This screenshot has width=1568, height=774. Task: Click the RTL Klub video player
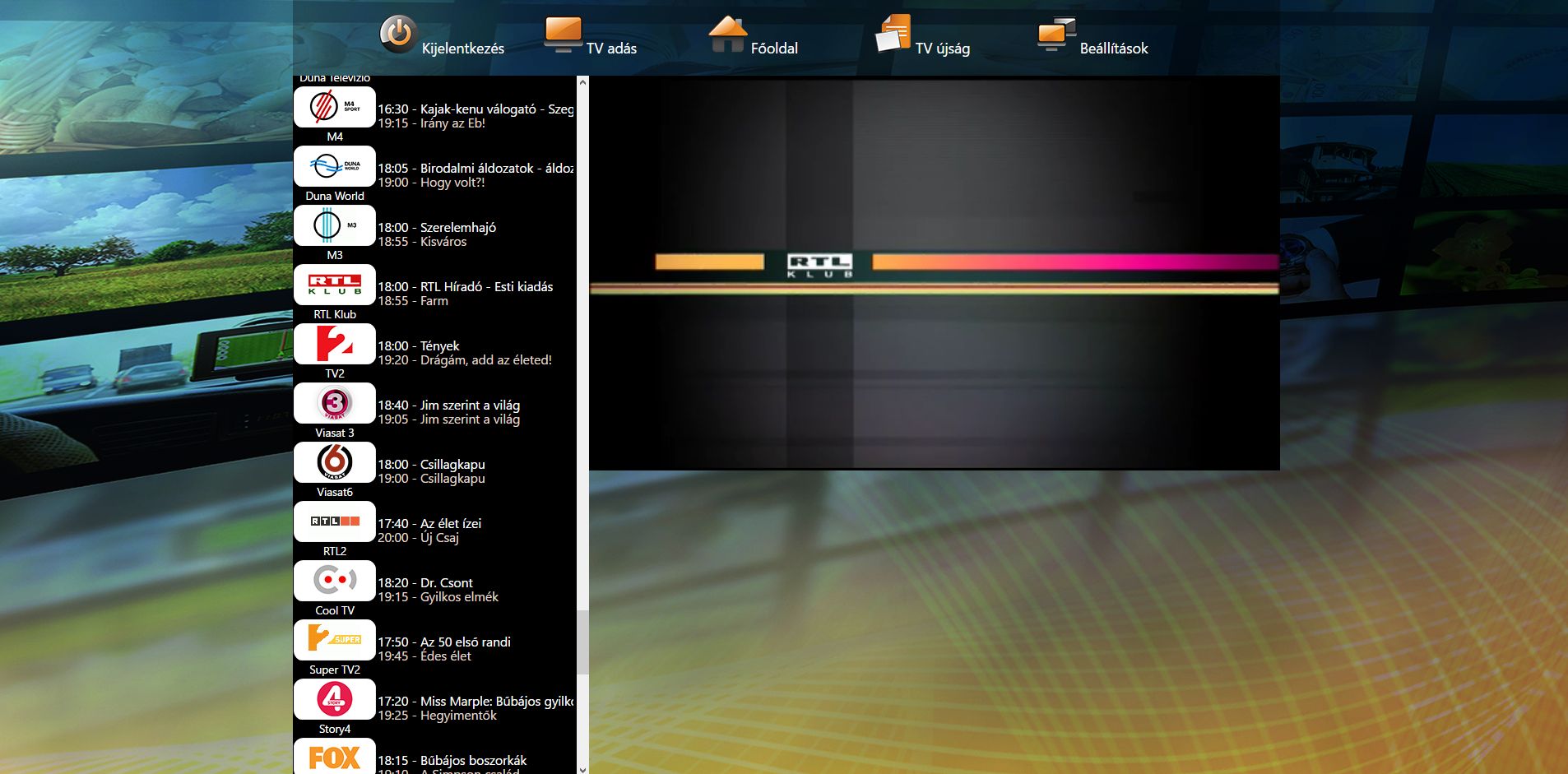point(935,274)
